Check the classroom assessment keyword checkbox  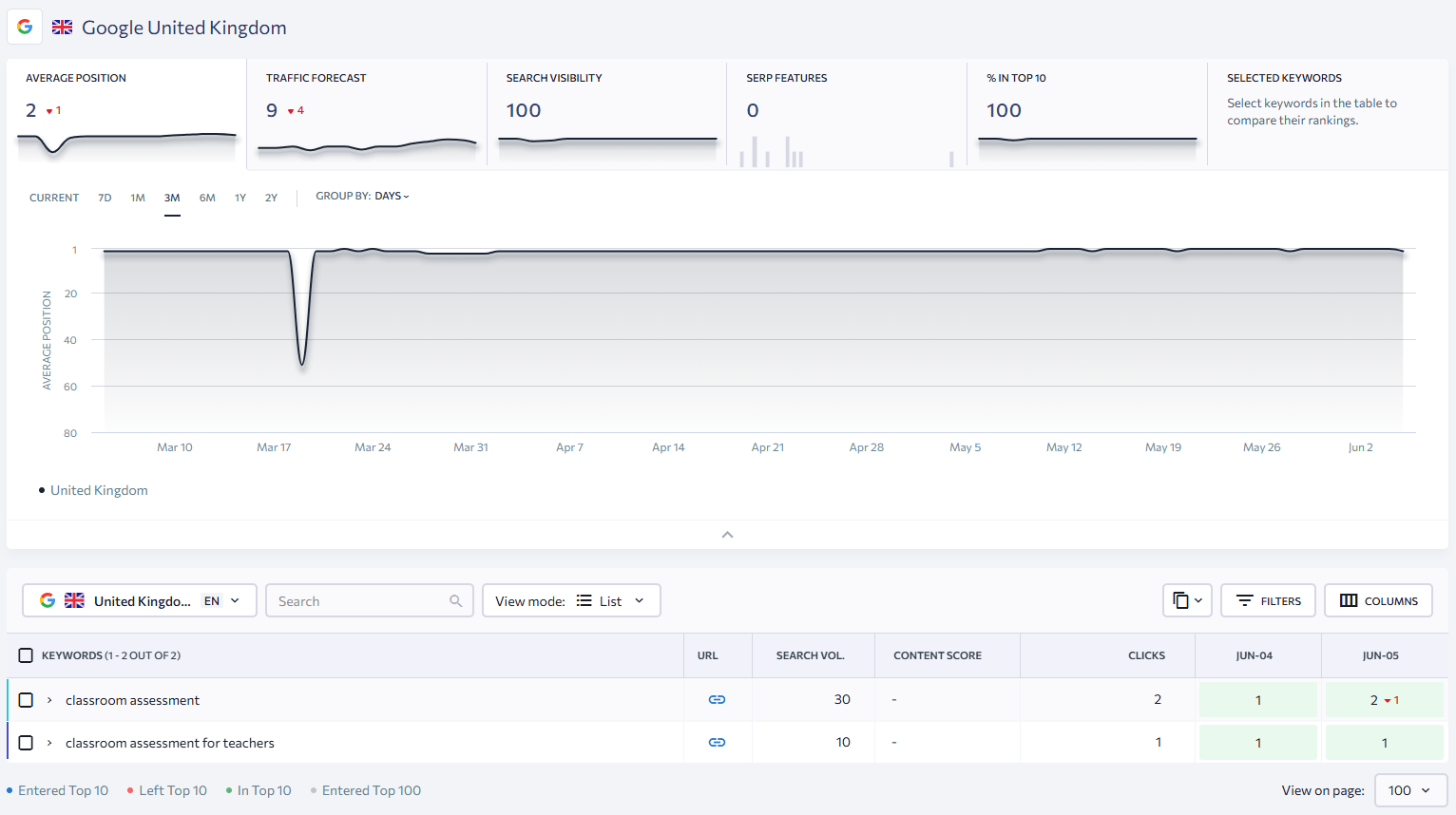point(26,700)
